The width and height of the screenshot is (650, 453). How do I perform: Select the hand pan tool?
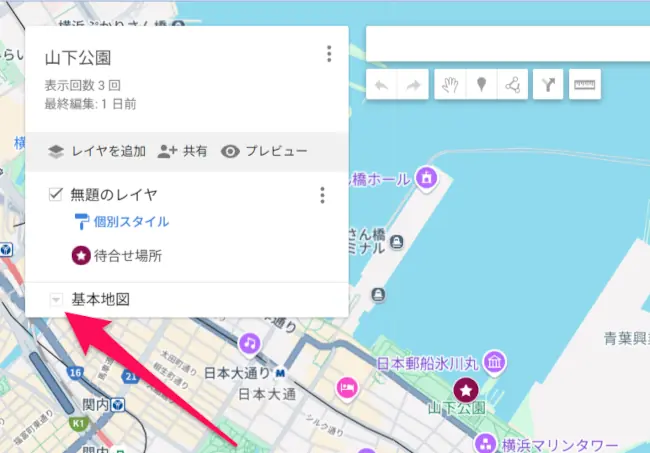coord(450,85)
